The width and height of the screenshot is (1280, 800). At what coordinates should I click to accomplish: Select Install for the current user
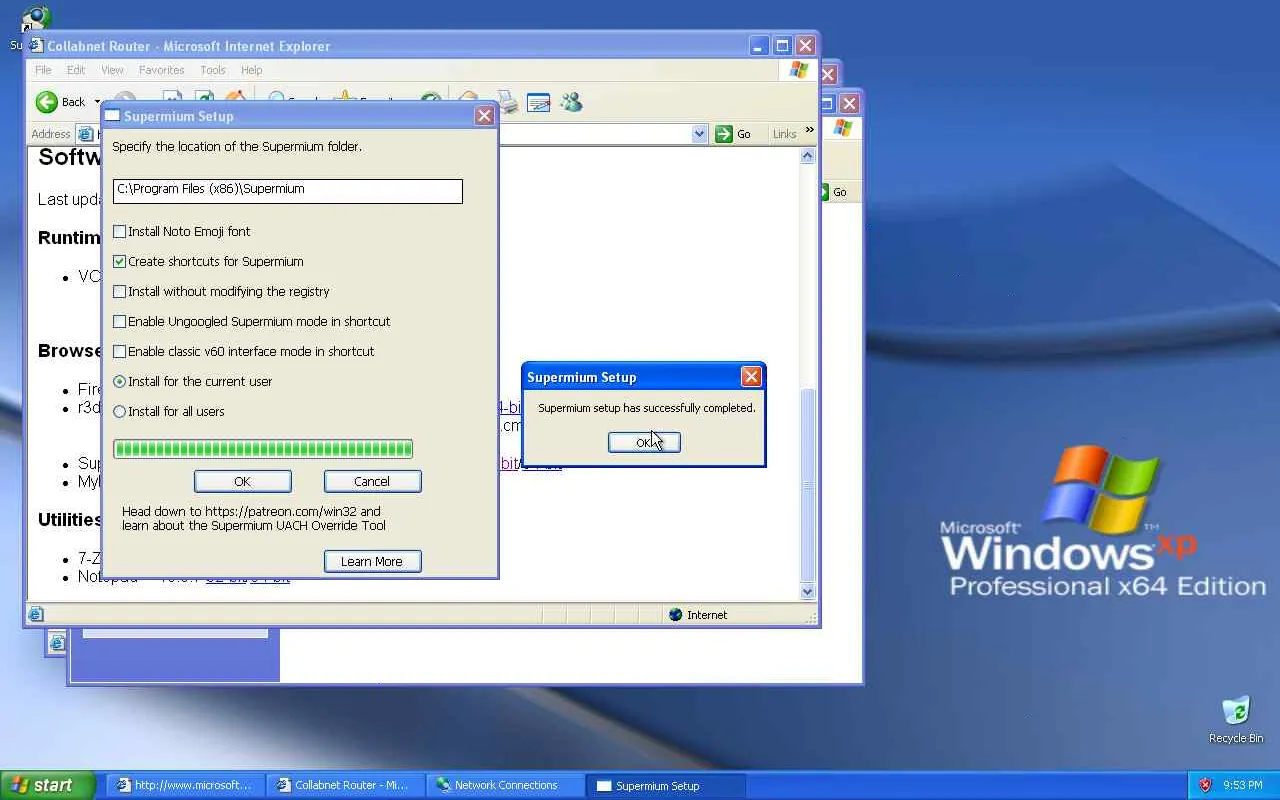tap(120, 381)
